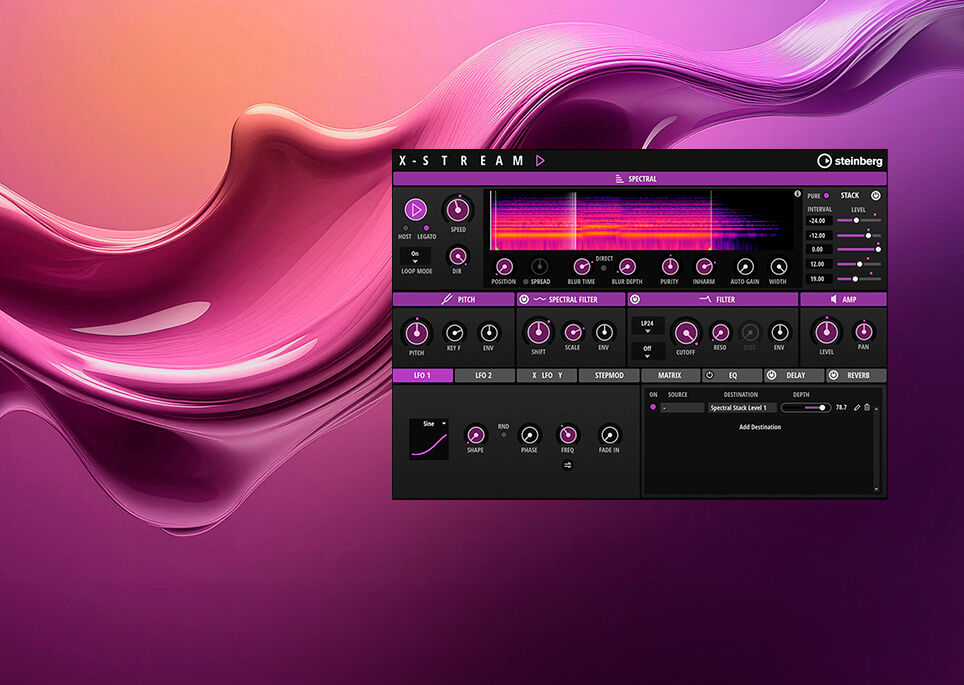Open the LOOP MODE dropdown
The height and width of the screenshot is (685, 964).
415,256
